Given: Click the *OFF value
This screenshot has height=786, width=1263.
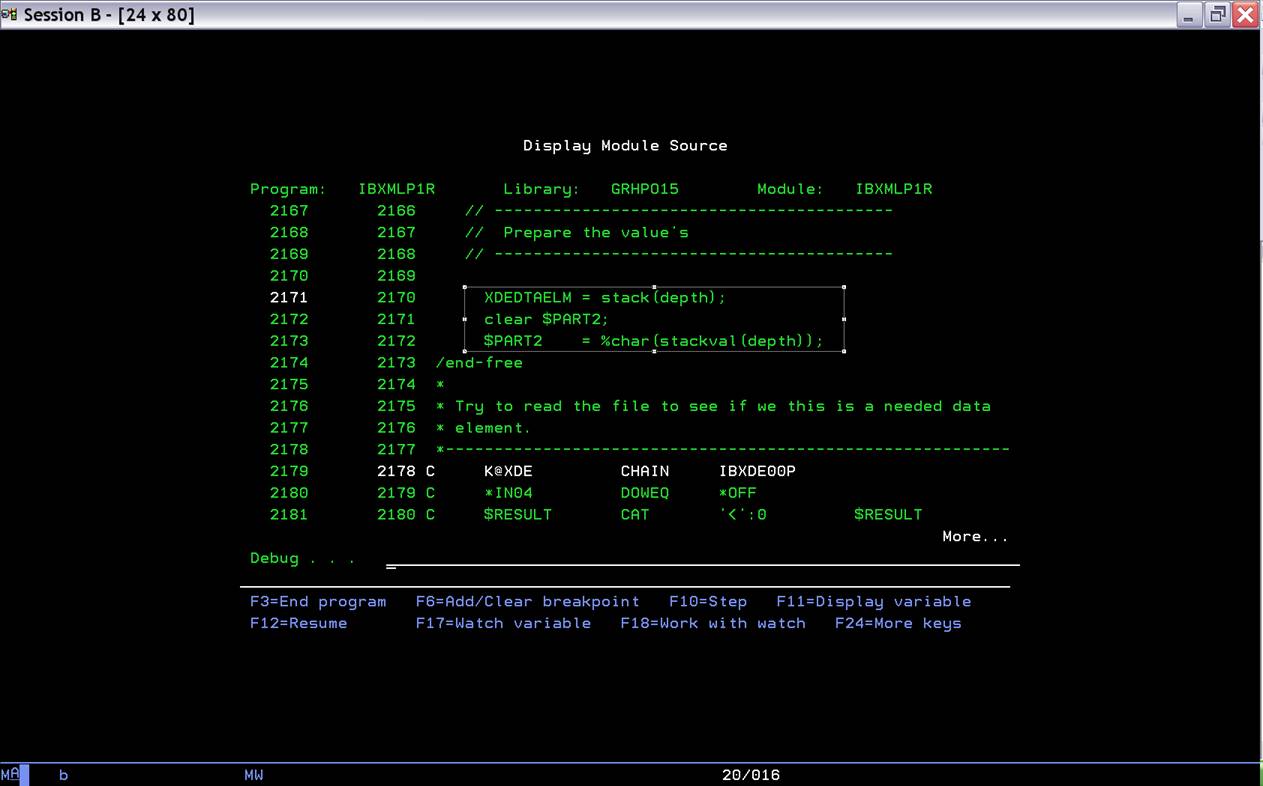Looking at the screenshot, I should click(738, 493).
